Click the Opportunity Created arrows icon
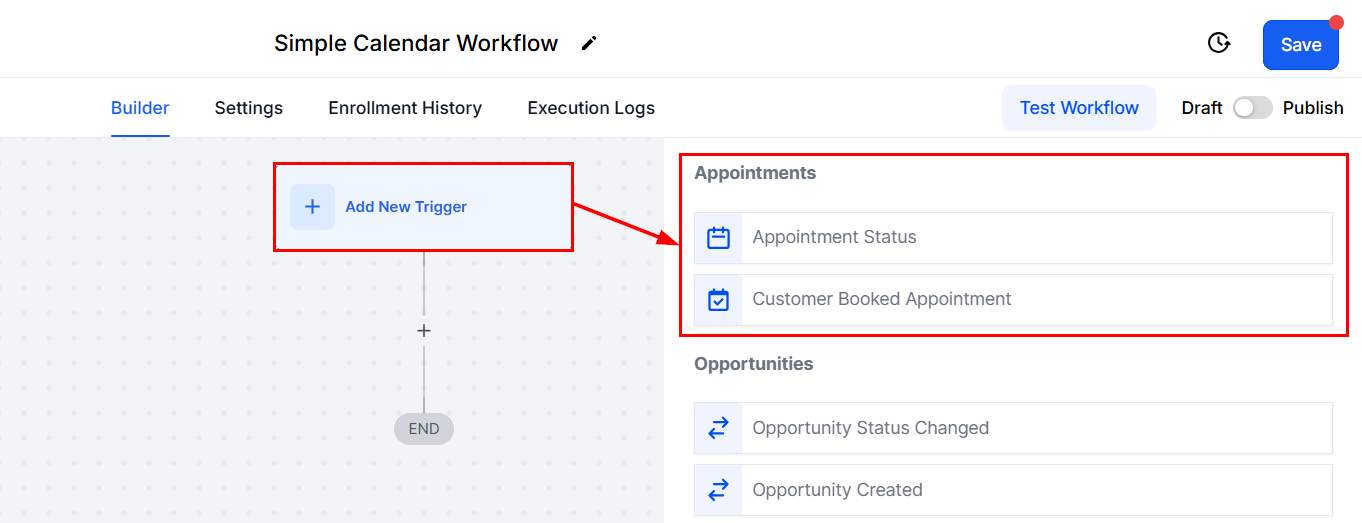Screen dimensions: 1362x523 point(718,490)
